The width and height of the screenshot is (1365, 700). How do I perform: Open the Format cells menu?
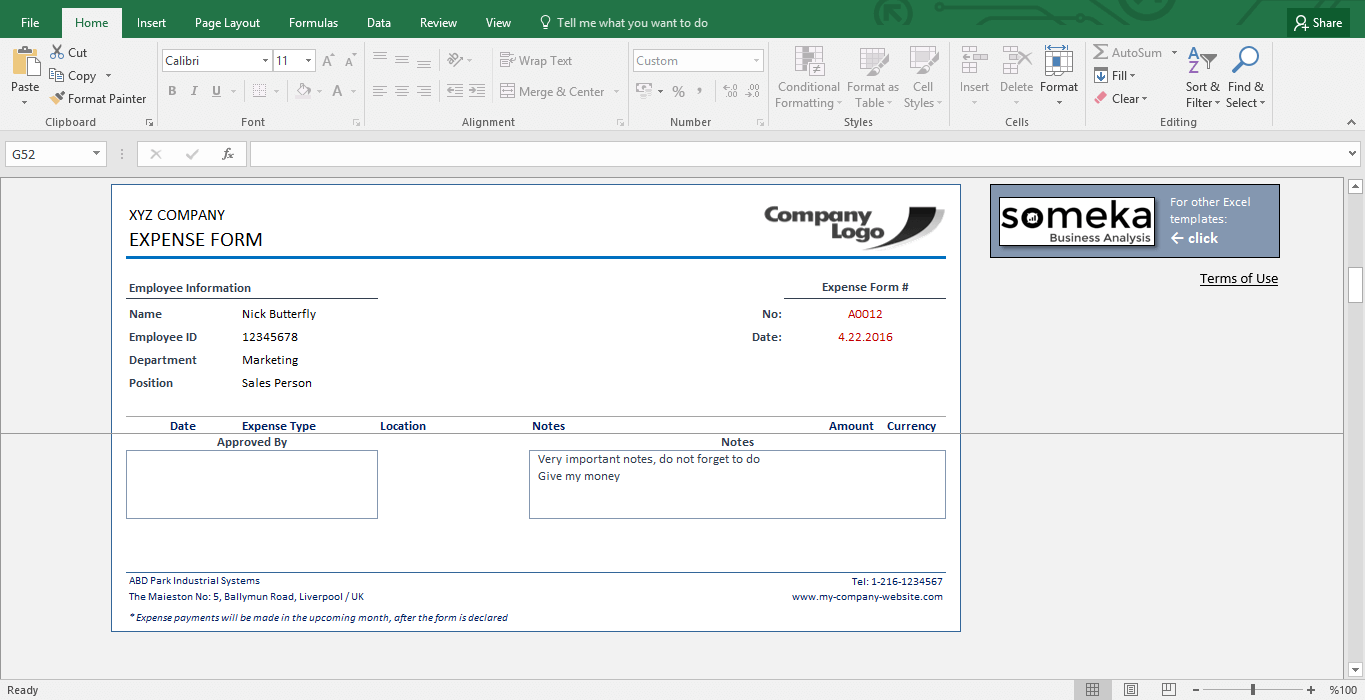click(1059, 77)
